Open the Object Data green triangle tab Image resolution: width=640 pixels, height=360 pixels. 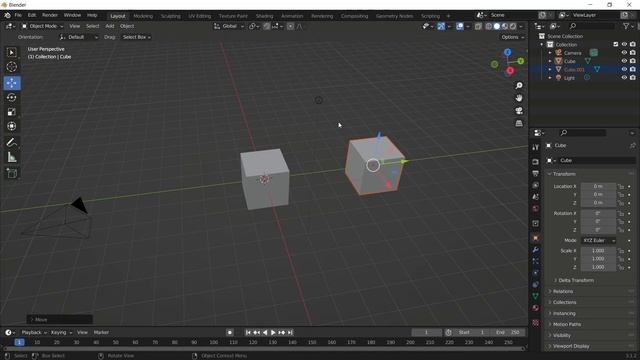click(536, 296)
